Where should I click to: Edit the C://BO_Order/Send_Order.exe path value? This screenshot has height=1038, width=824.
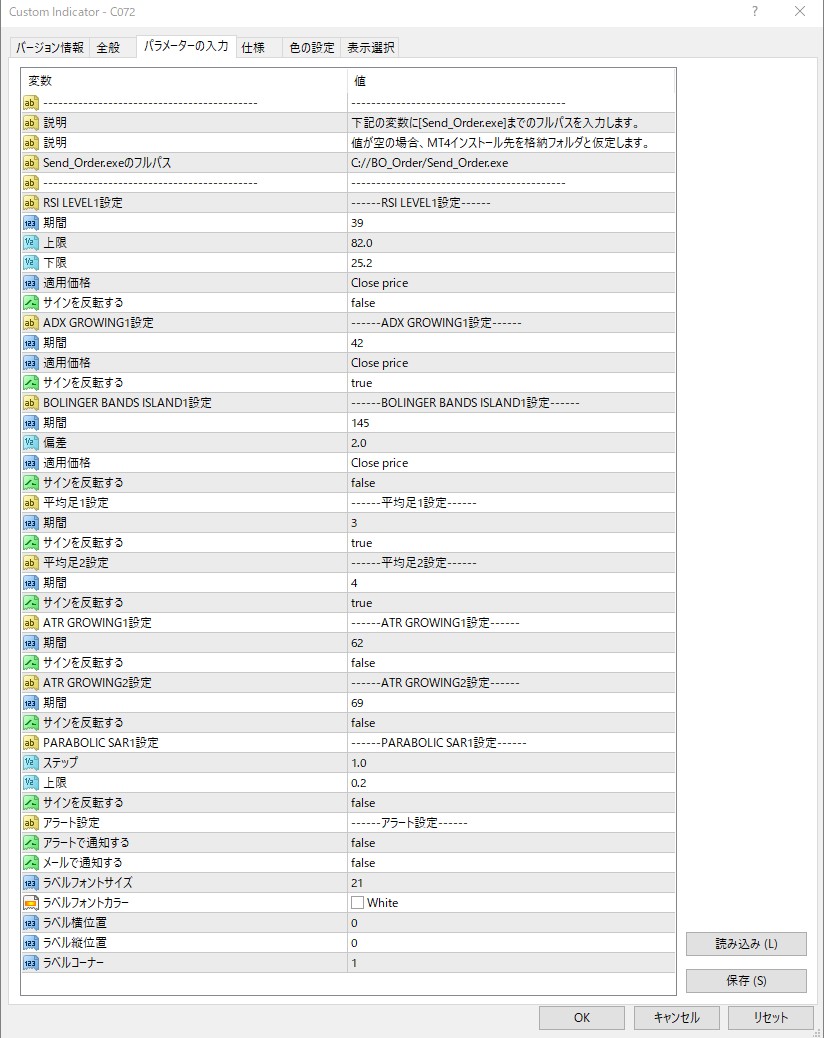[511, 163]
